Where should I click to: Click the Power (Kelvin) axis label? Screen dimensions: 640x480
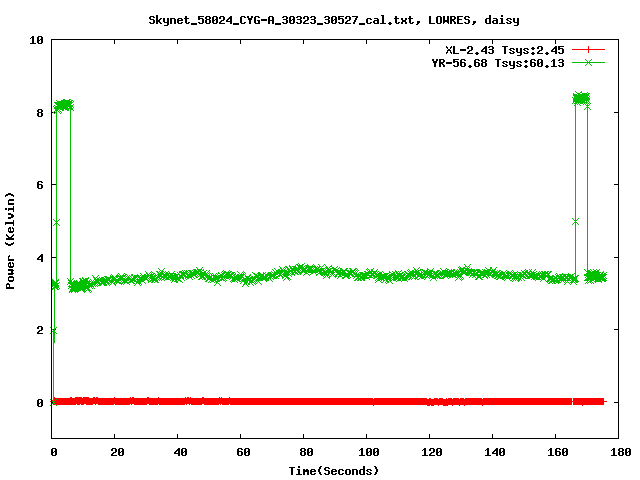point(10,241)
